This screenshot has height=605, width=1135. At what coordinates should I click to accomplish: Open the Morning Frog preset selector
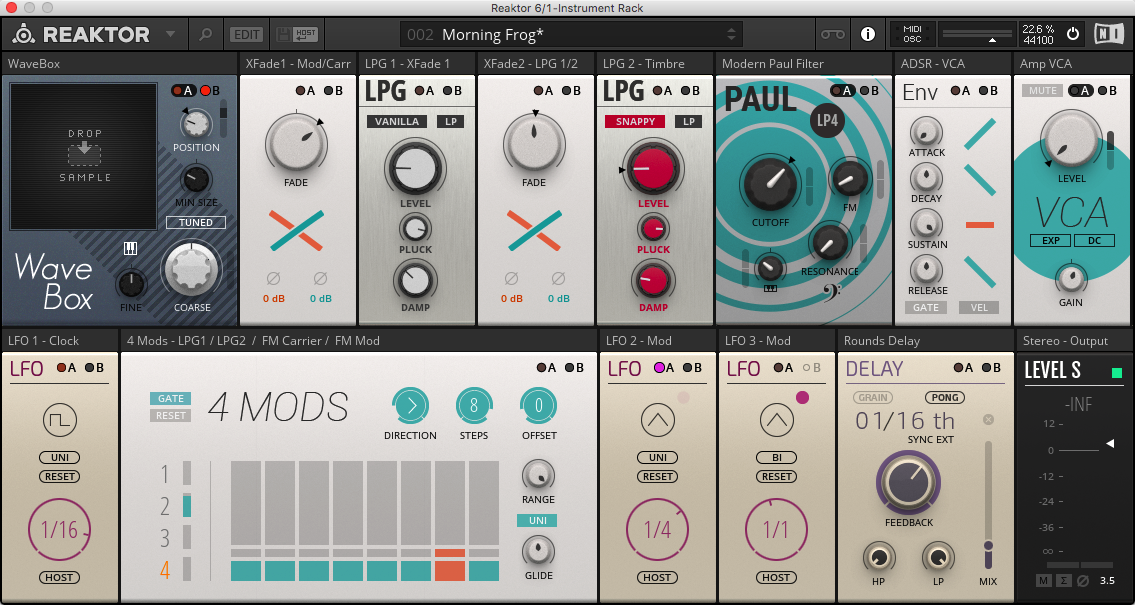(x=570, y=34)
